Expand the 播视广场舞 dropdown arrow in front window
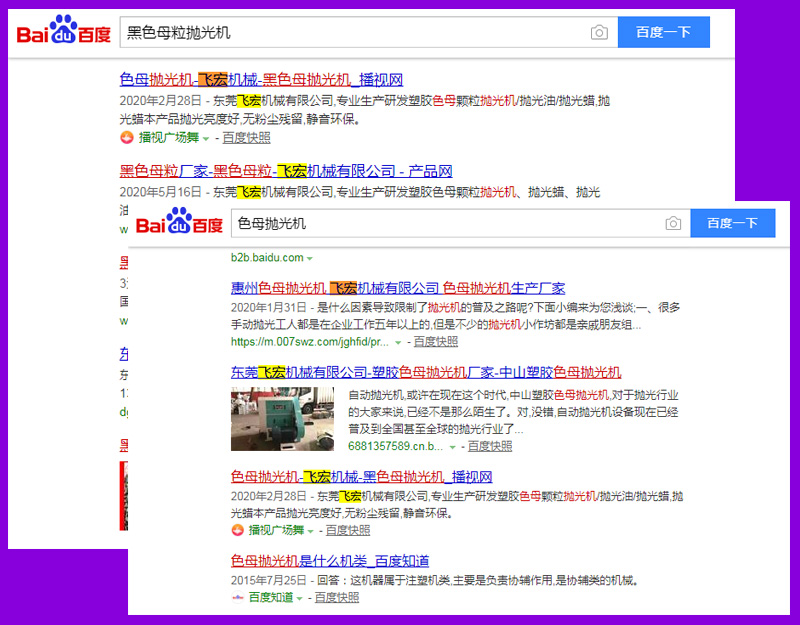This screenshot has height=625, width=800. click(x=310, y=532)
